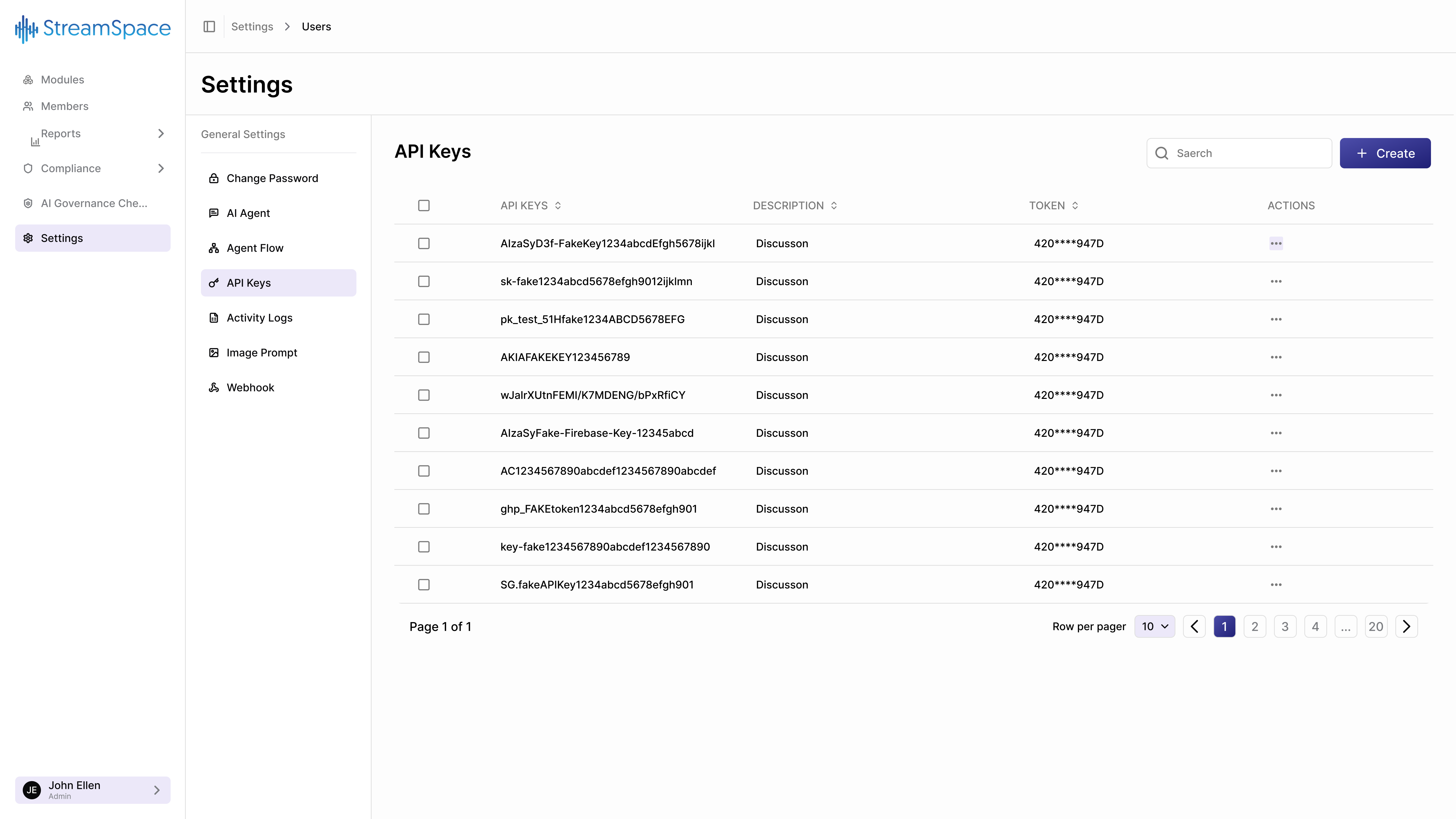Viewport: 1456px width, 819px height.
Task: Expand the Reports submenu chevron
Action: click(161, 133)
